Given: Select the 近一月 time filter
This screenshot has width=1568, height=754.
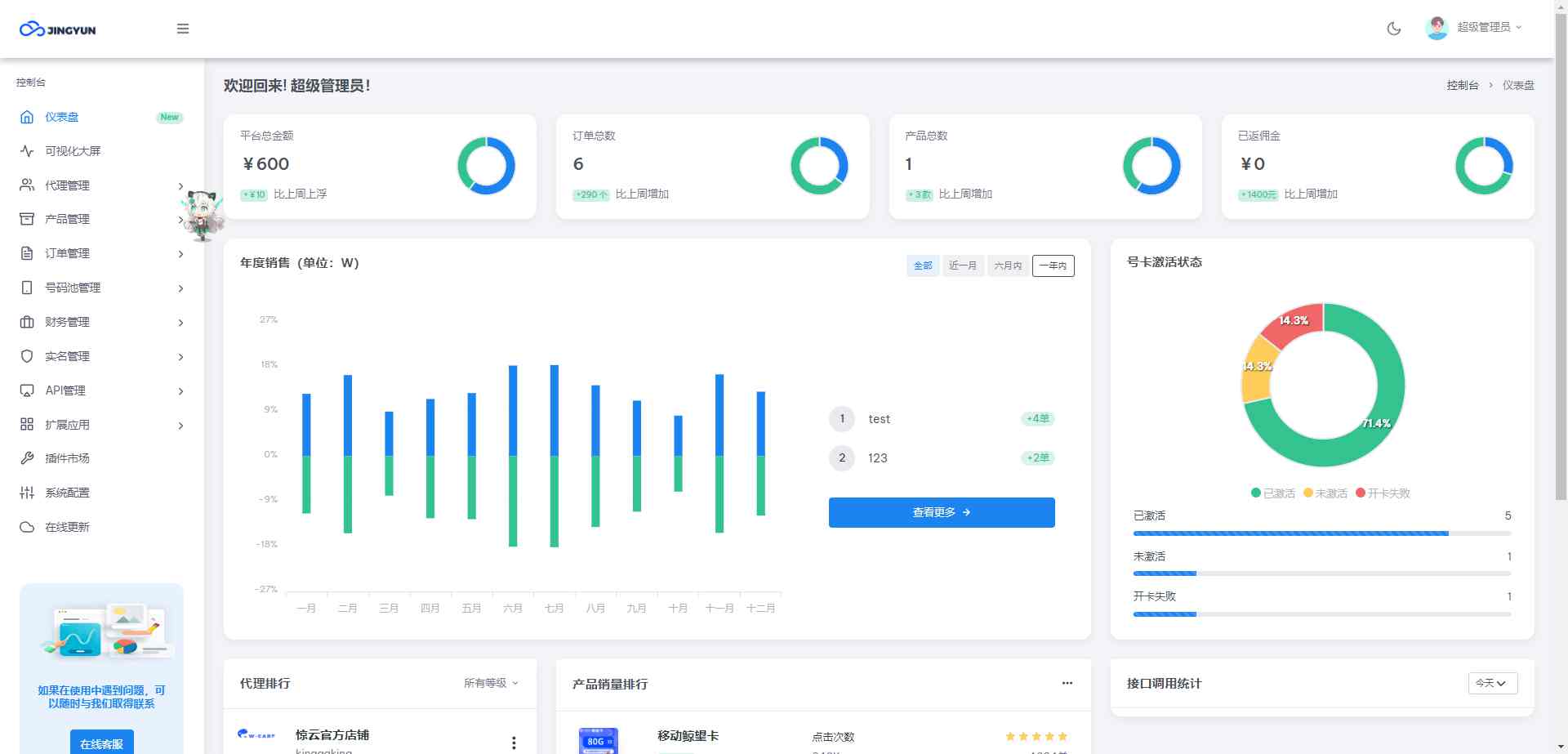Looking at the screenshot, I should [x=962, y=265].
